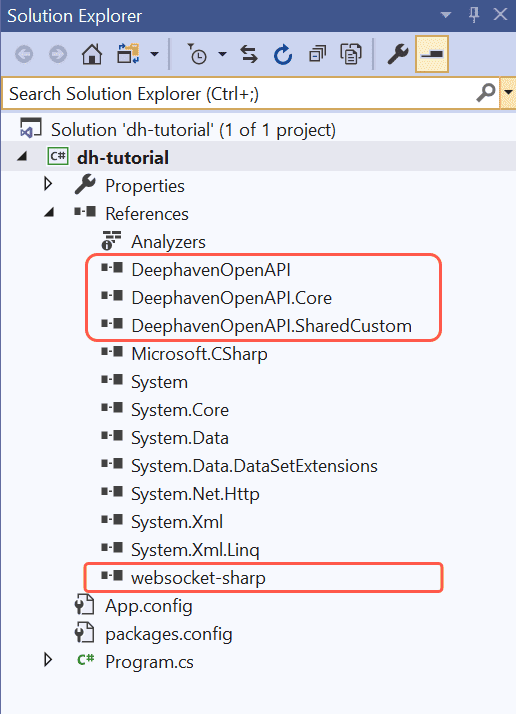The width and height of the screenshot is (516, 714).
Task: Open search options dropdown arrow
Action: coord(508,93)
